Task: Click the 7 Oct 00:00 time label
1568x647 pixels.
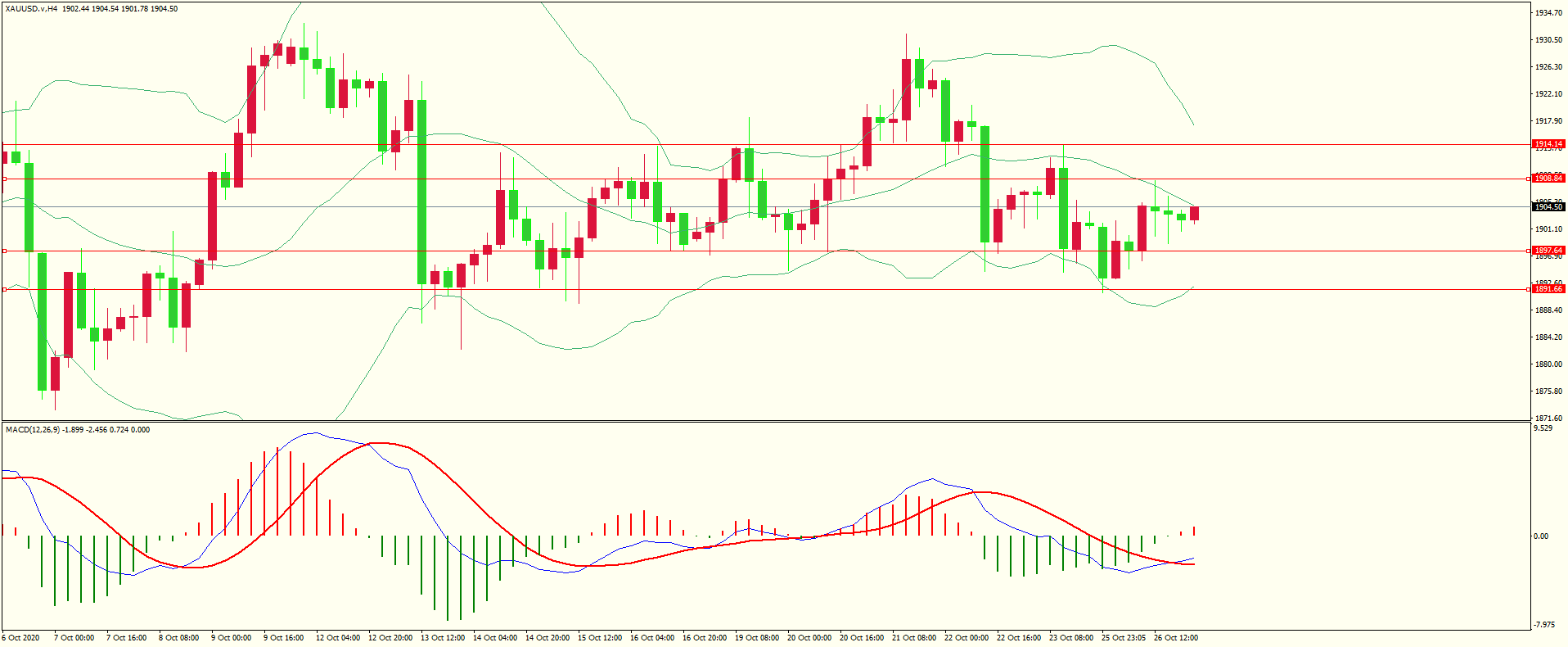Action: pyautogui.click(x=74, y=638)
